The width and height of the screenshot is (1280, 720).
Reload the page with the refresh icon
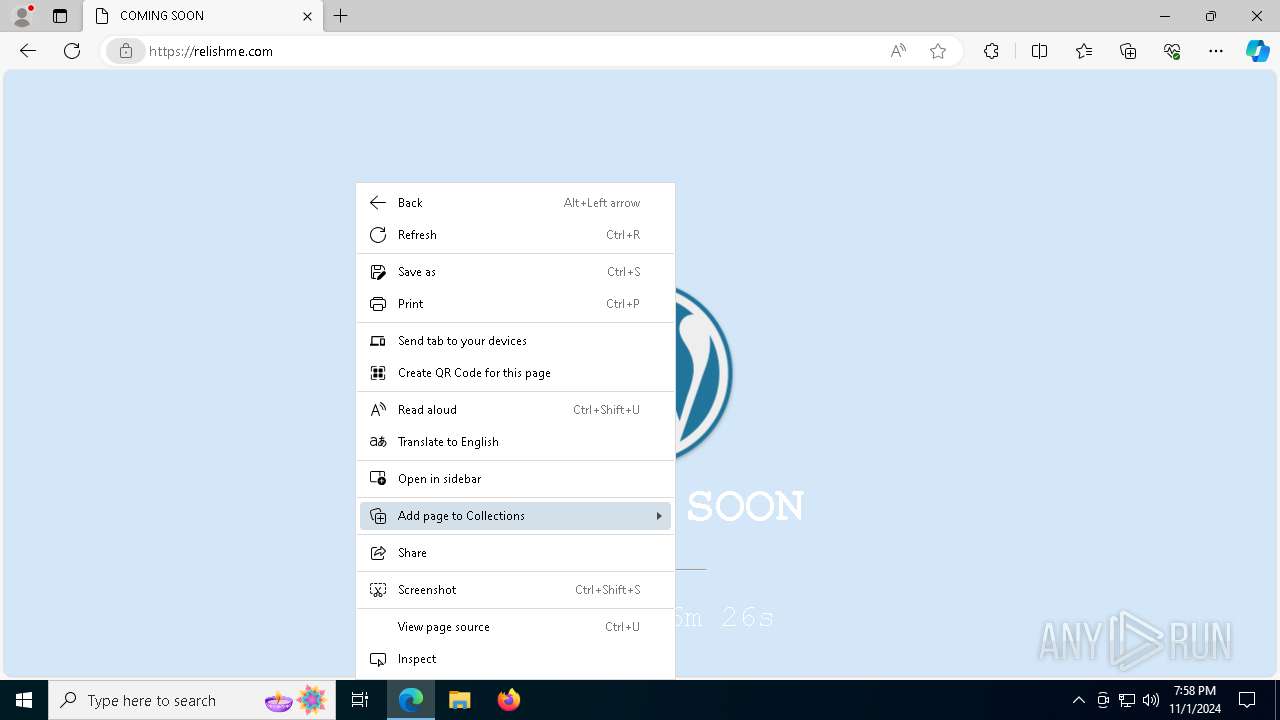coord(72,51)
